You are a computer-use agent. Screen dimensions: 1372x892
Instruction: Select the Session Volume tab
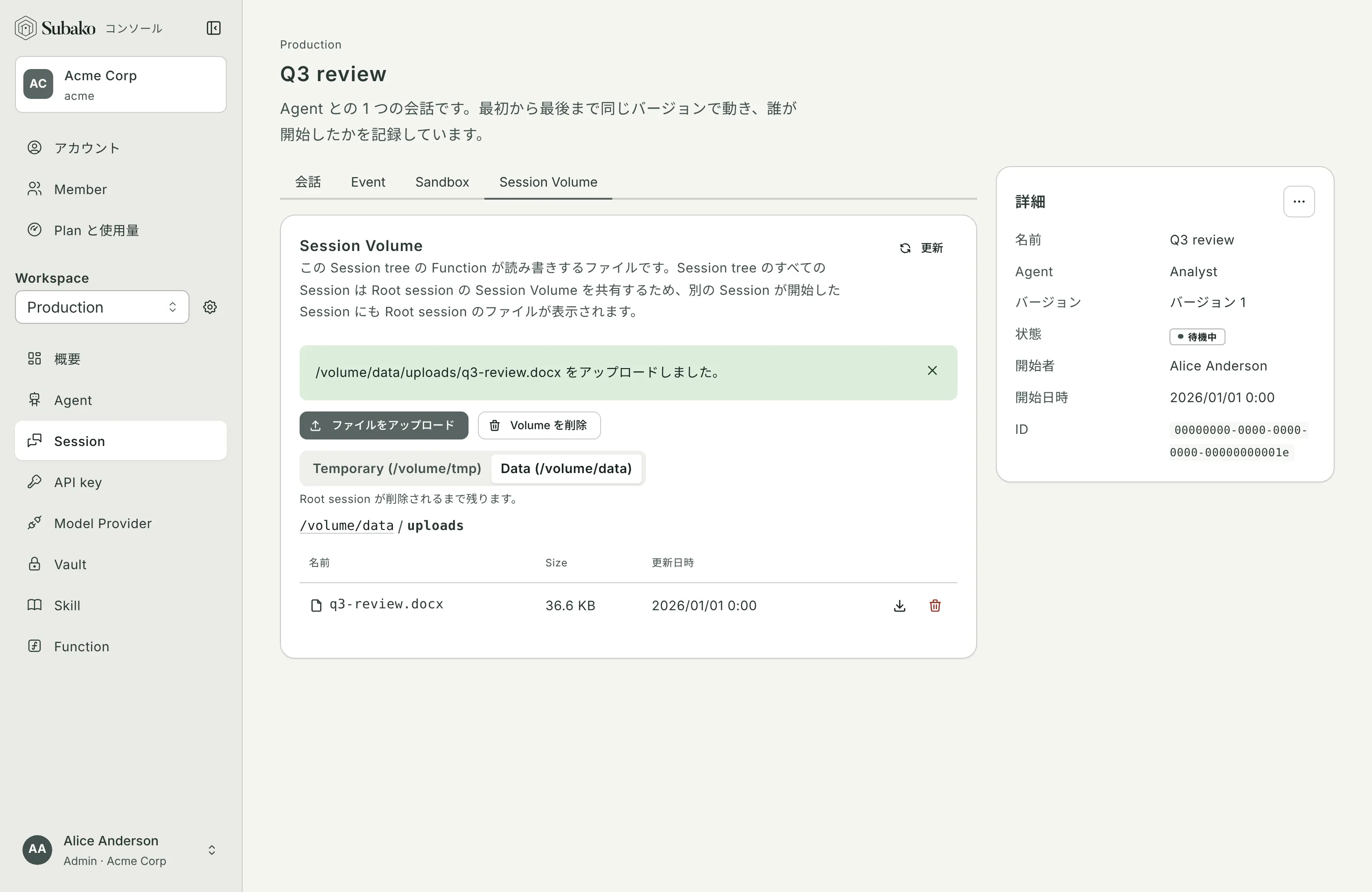coord(548,182)
